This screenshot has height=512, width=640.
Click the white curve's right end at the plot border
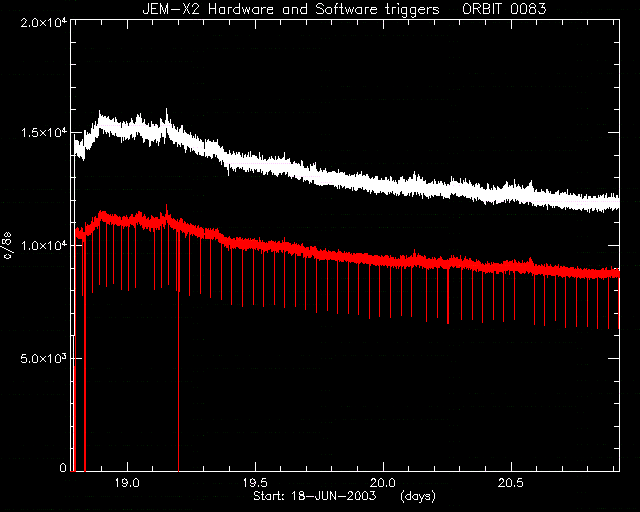618,203
